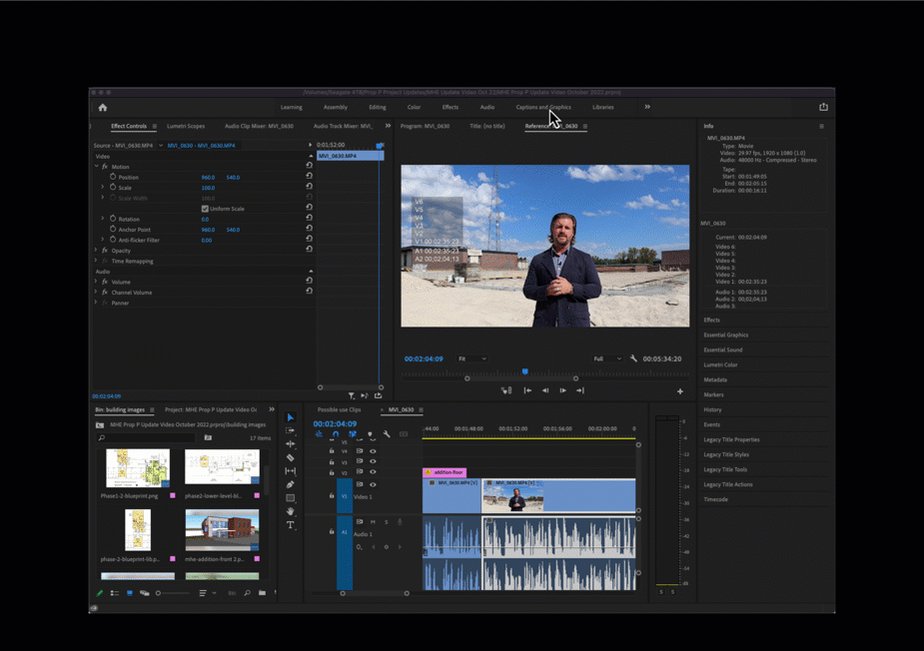This screenshot has height=651, width=924.
Task: Click the Add Marker icon in timeline
Action: [370, 434]
